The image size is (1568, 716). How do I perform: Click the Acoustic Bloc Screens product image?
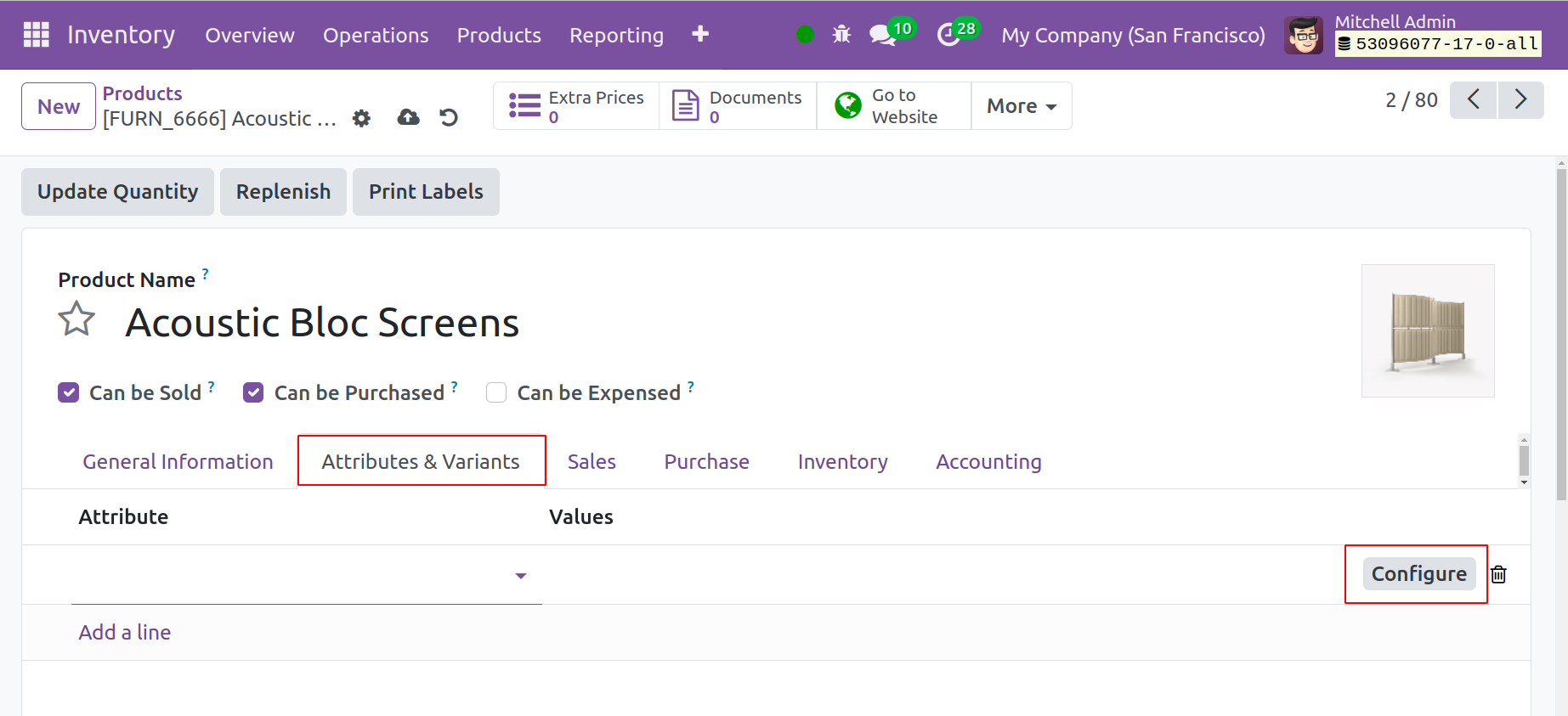pos(1428,330)
